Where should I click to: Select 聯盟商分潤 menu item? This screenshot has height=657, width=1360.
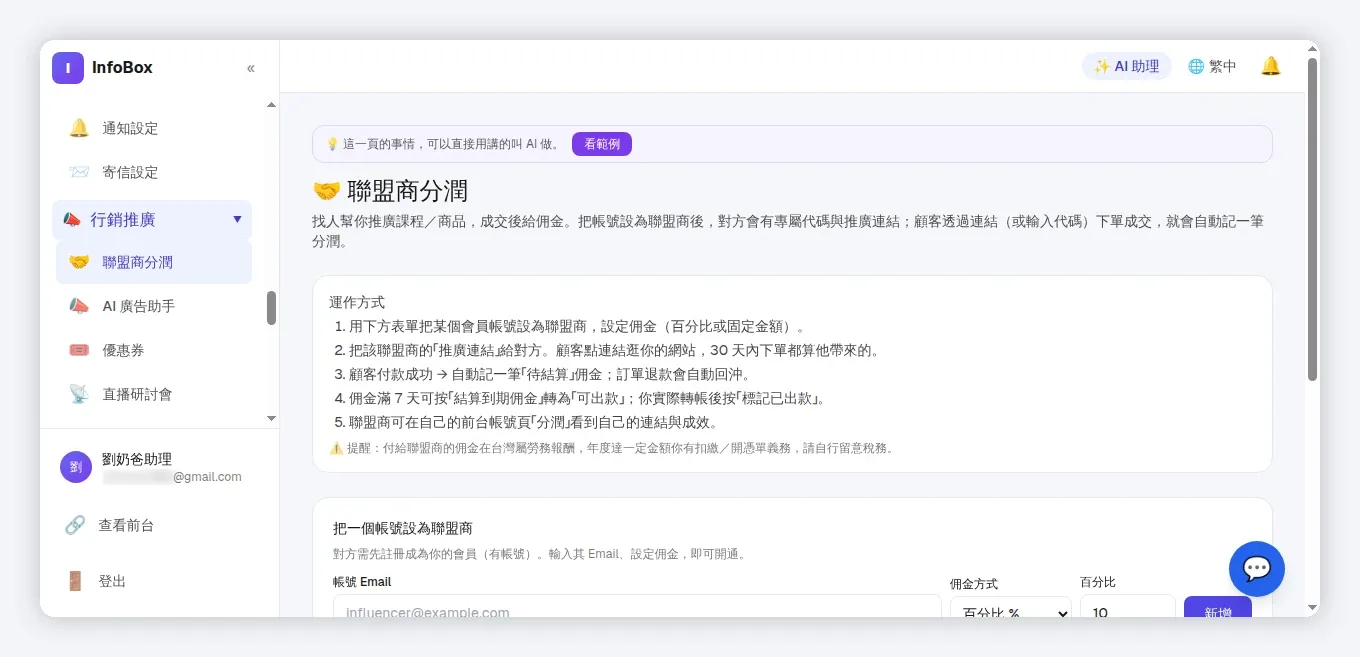(x=154, y=262)
